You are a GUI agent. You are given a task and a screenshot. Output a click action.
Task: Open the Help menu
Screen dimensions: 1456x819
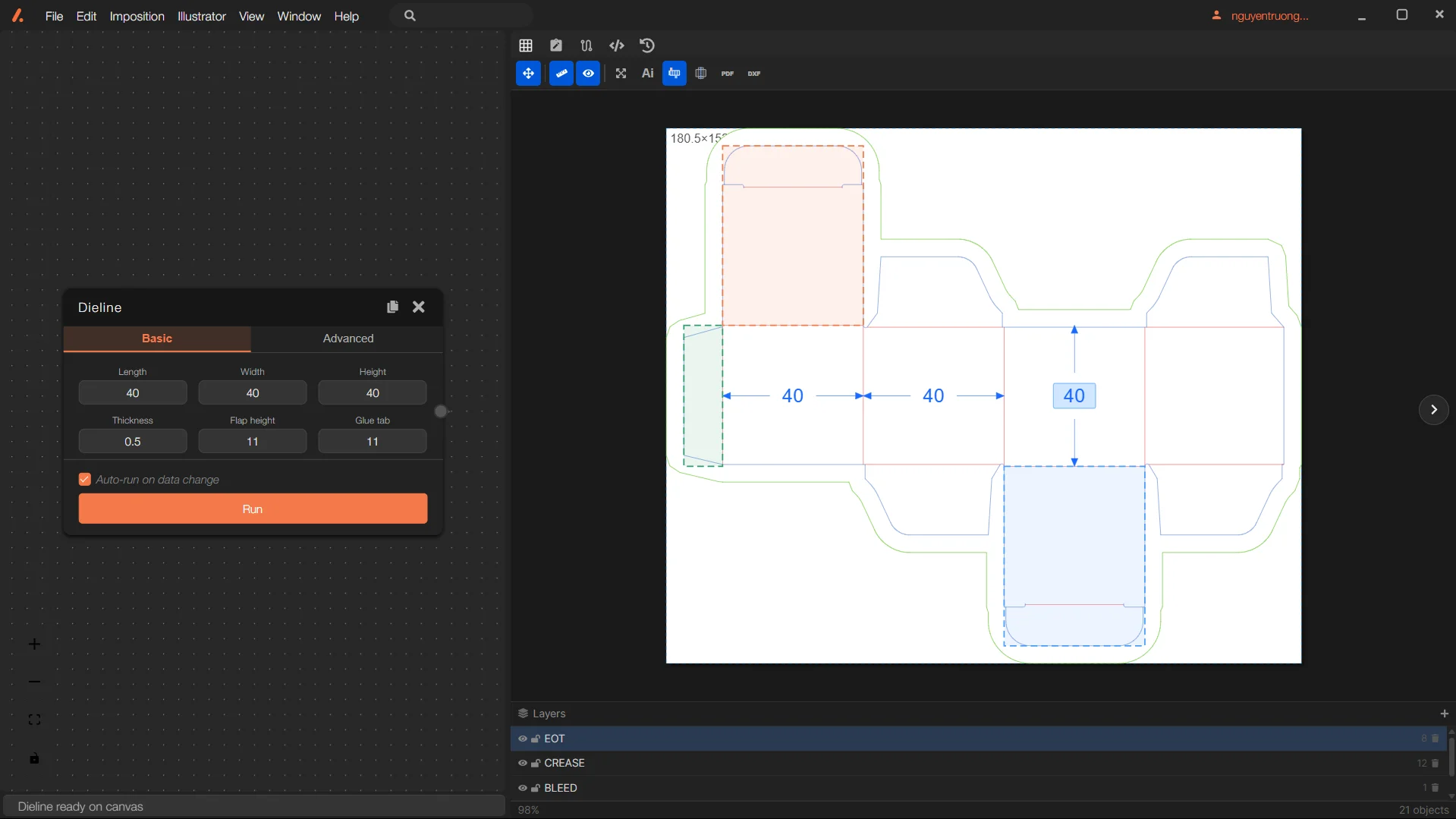click(x=347, y=16)
